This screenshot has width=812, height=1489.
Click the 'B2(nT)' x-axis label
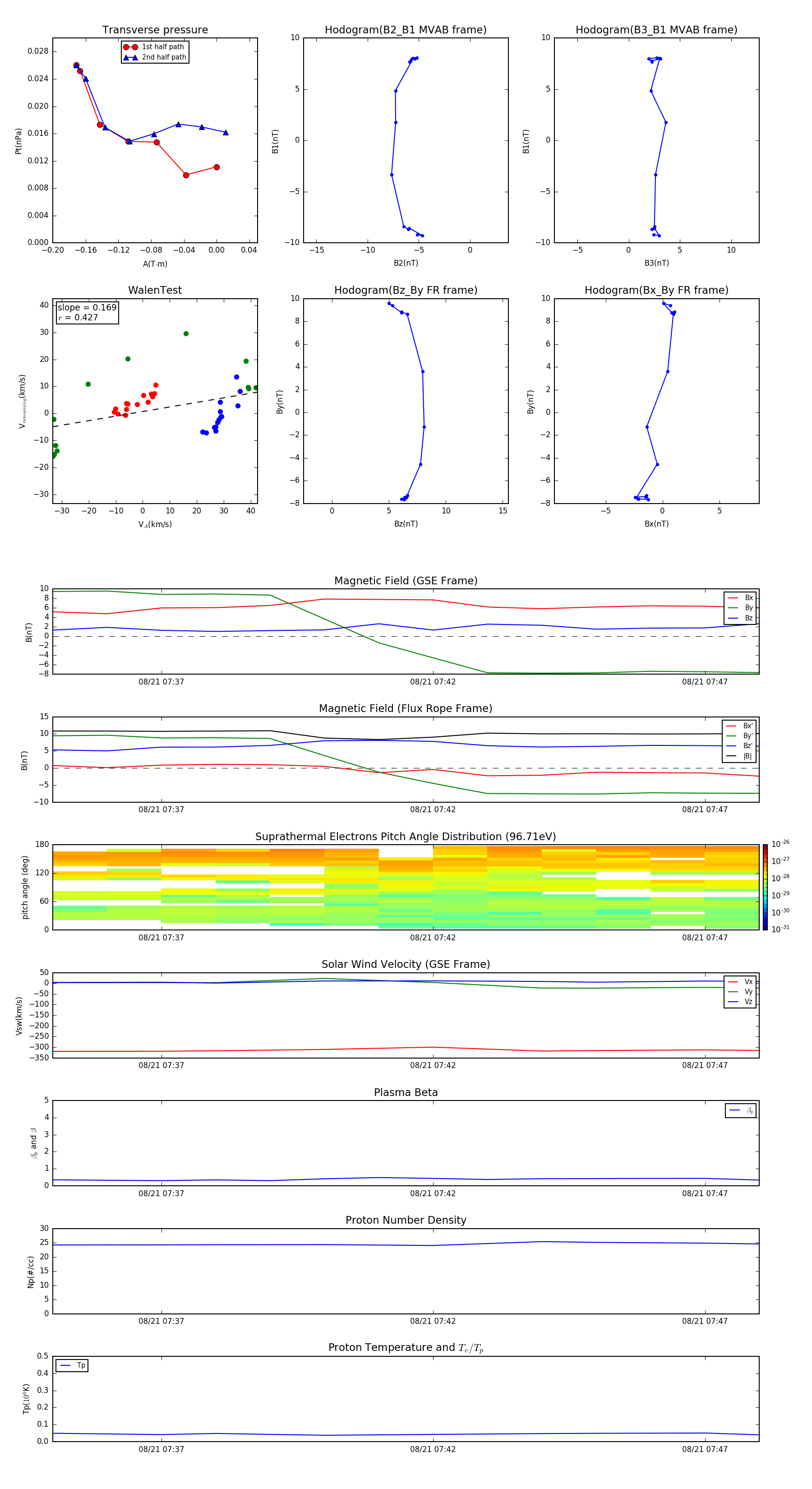click(x=406, y=263)
